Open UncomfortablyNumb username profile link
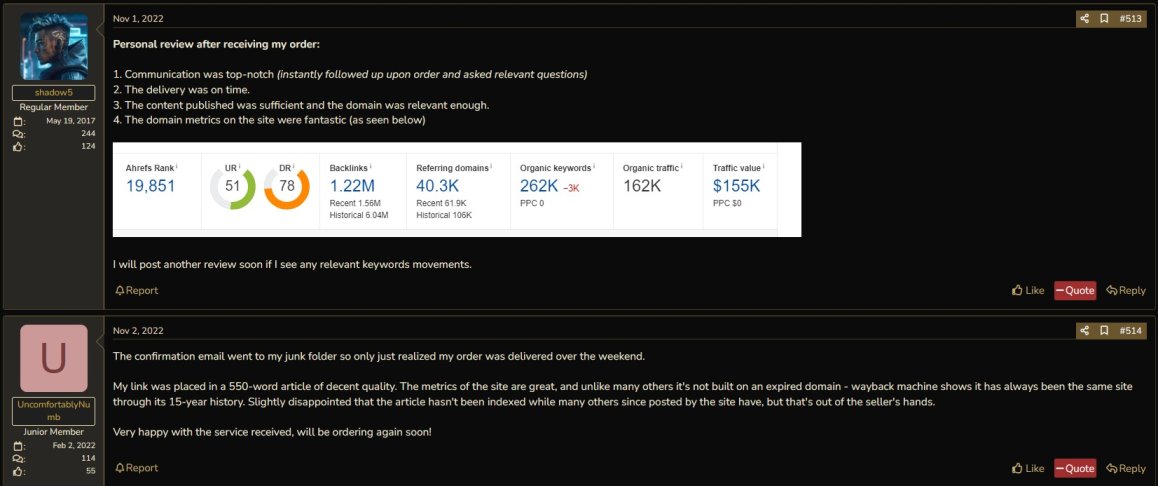This screenshot has width=1158, height=486. (53, 411)
